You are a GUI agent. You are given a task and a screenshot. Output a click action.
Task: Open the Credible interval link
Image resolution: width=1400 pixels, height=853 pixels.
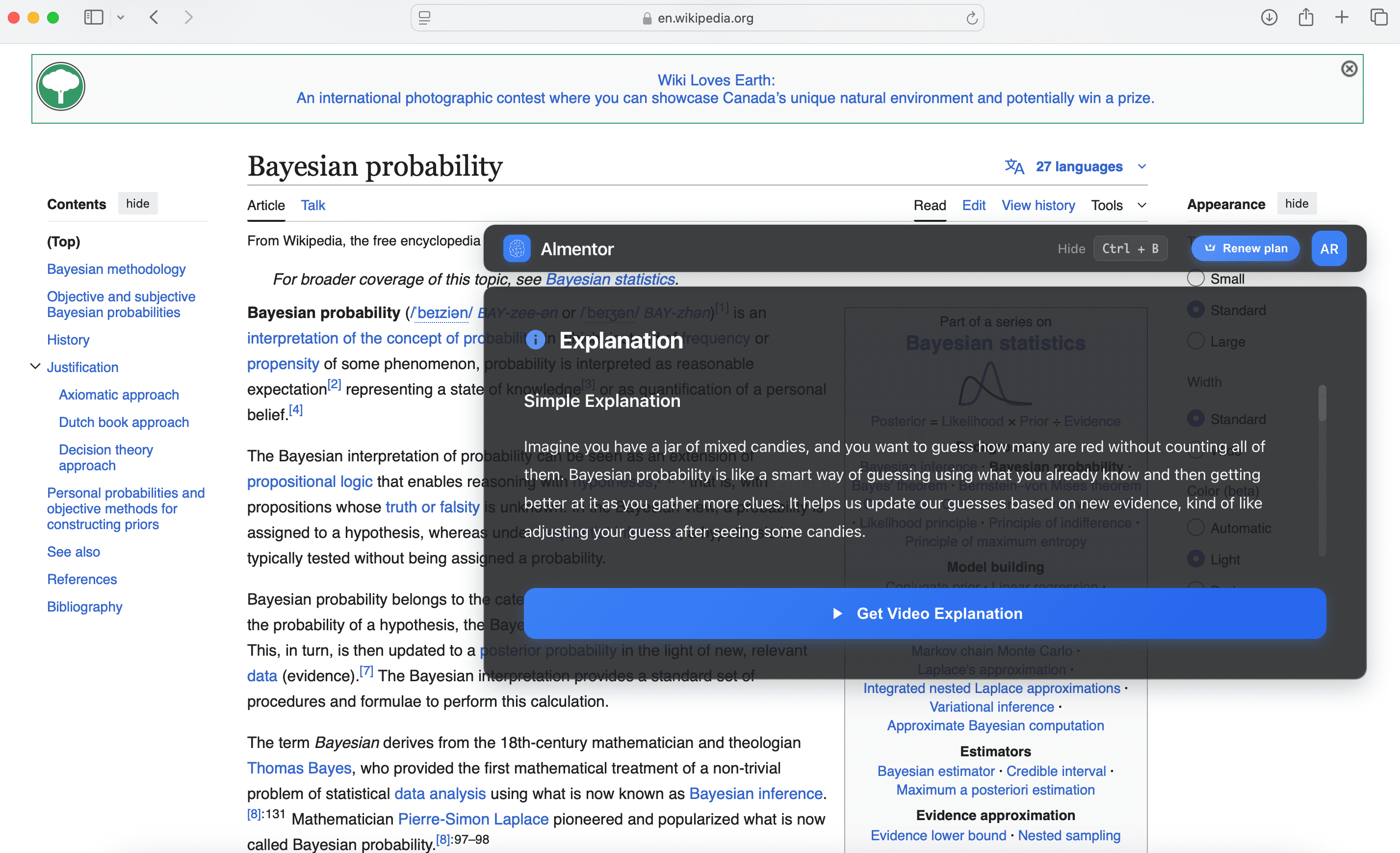1056,771
